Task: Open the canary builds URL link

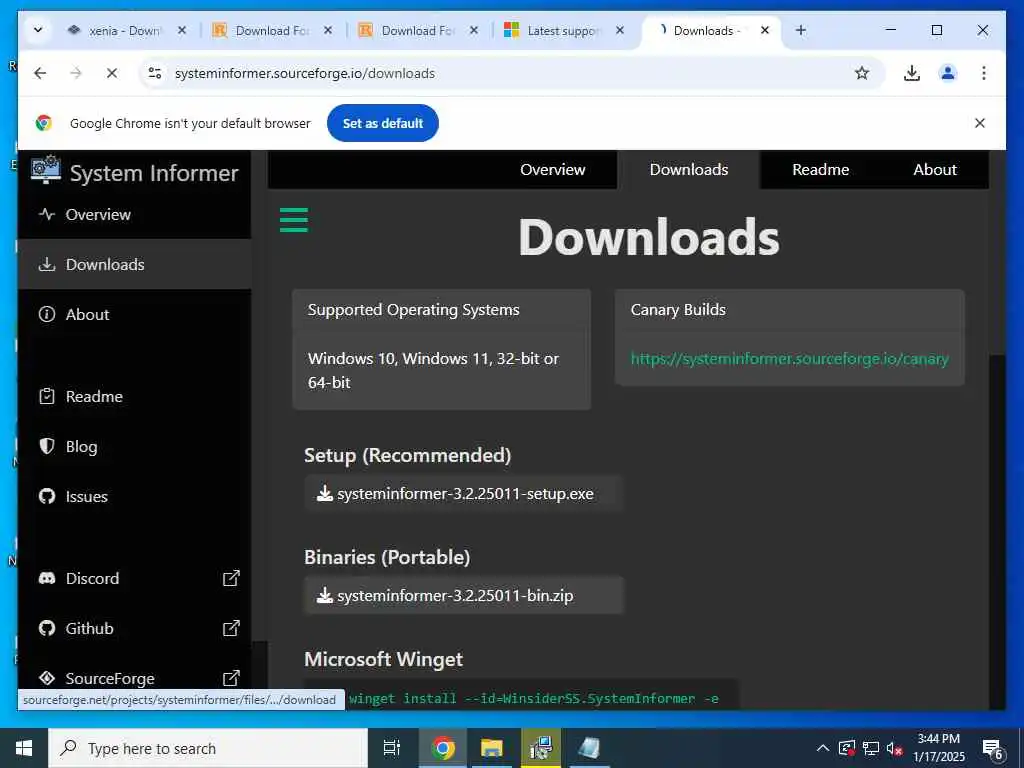Action: [x=789, y=359]
